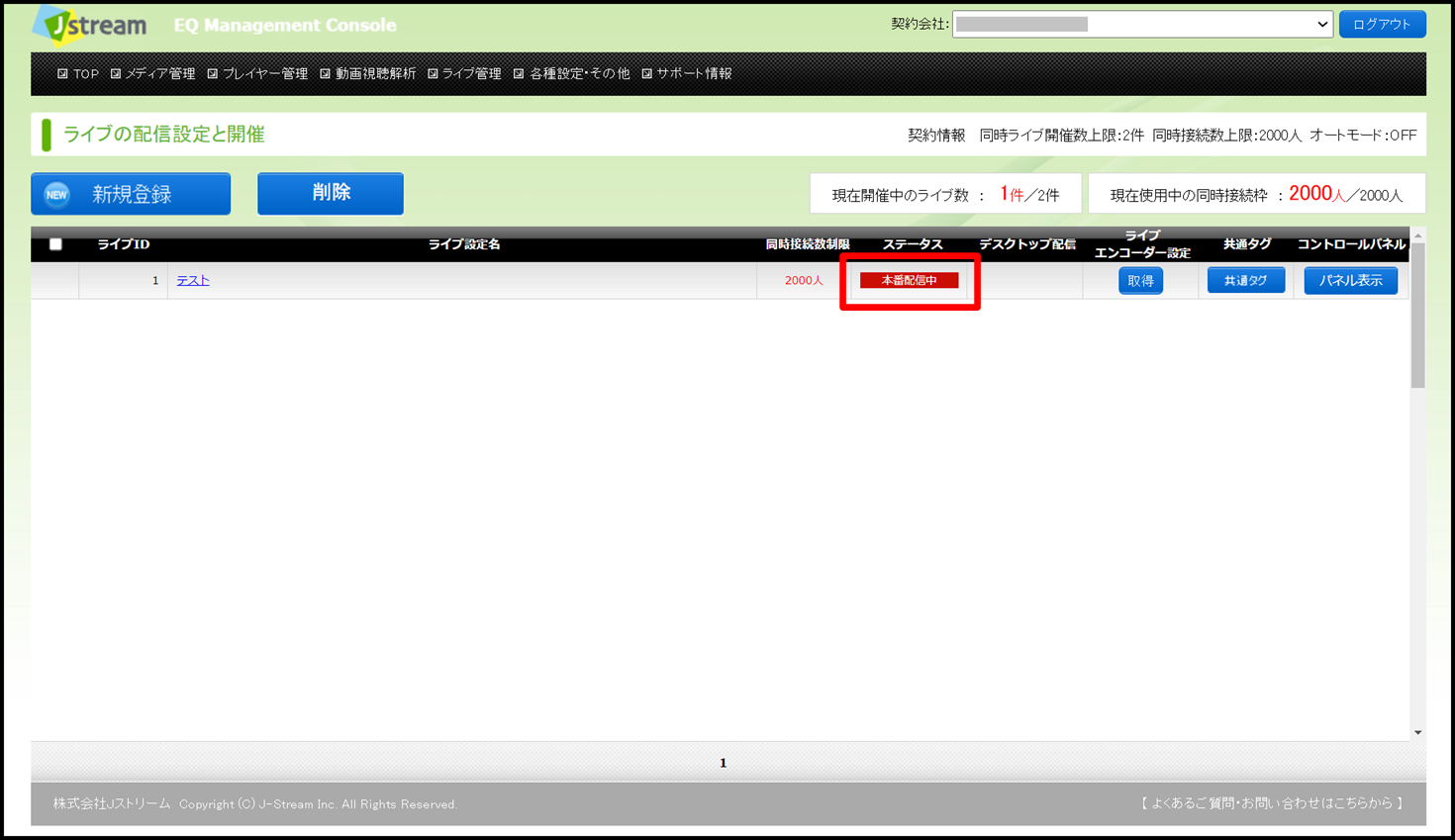This screenshot has width=1455, height=840.
Task: Click the vertical scrollbar thumb
Action: tap(1418, 317)
